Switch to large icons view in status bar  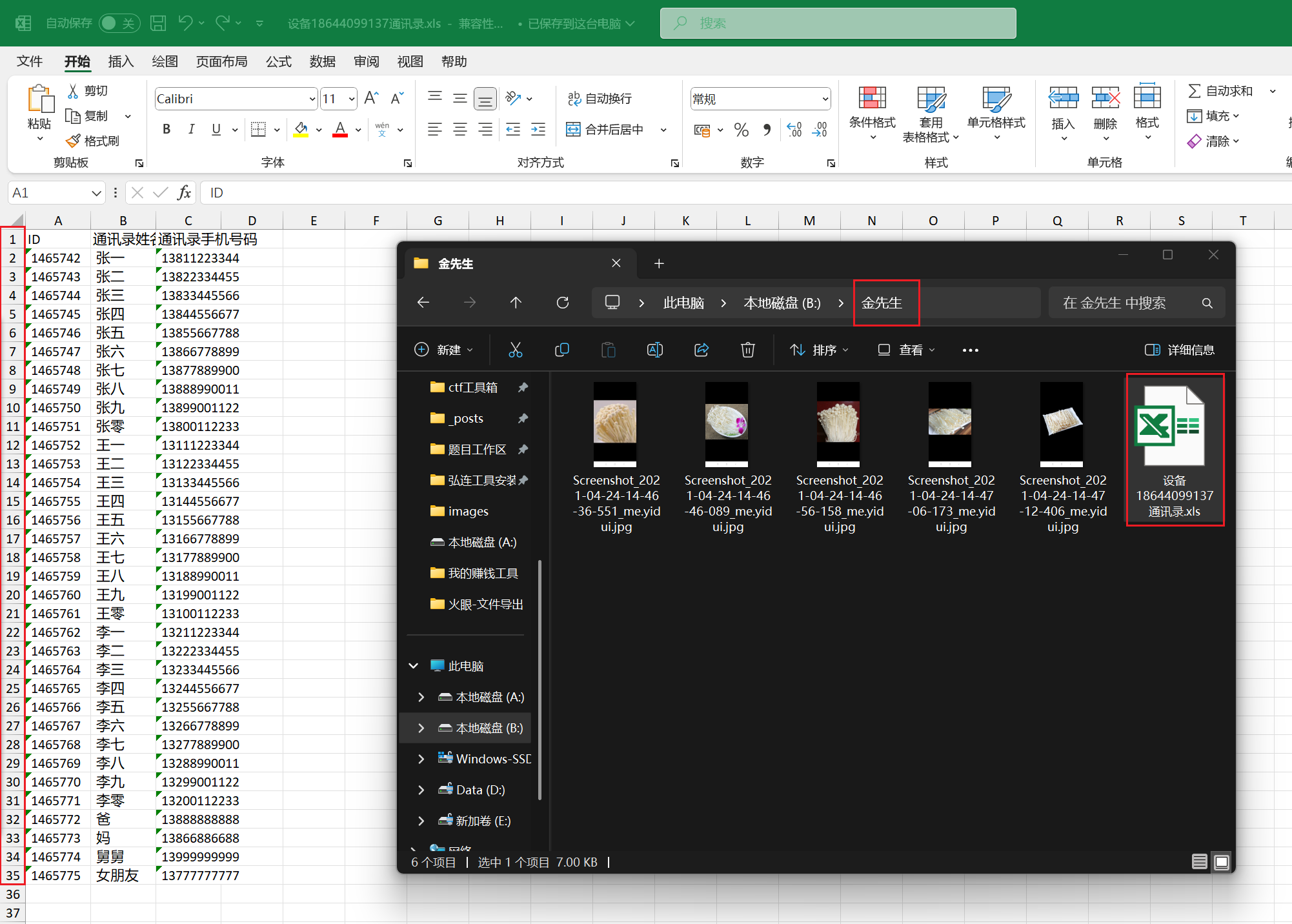click(1221, 862)
